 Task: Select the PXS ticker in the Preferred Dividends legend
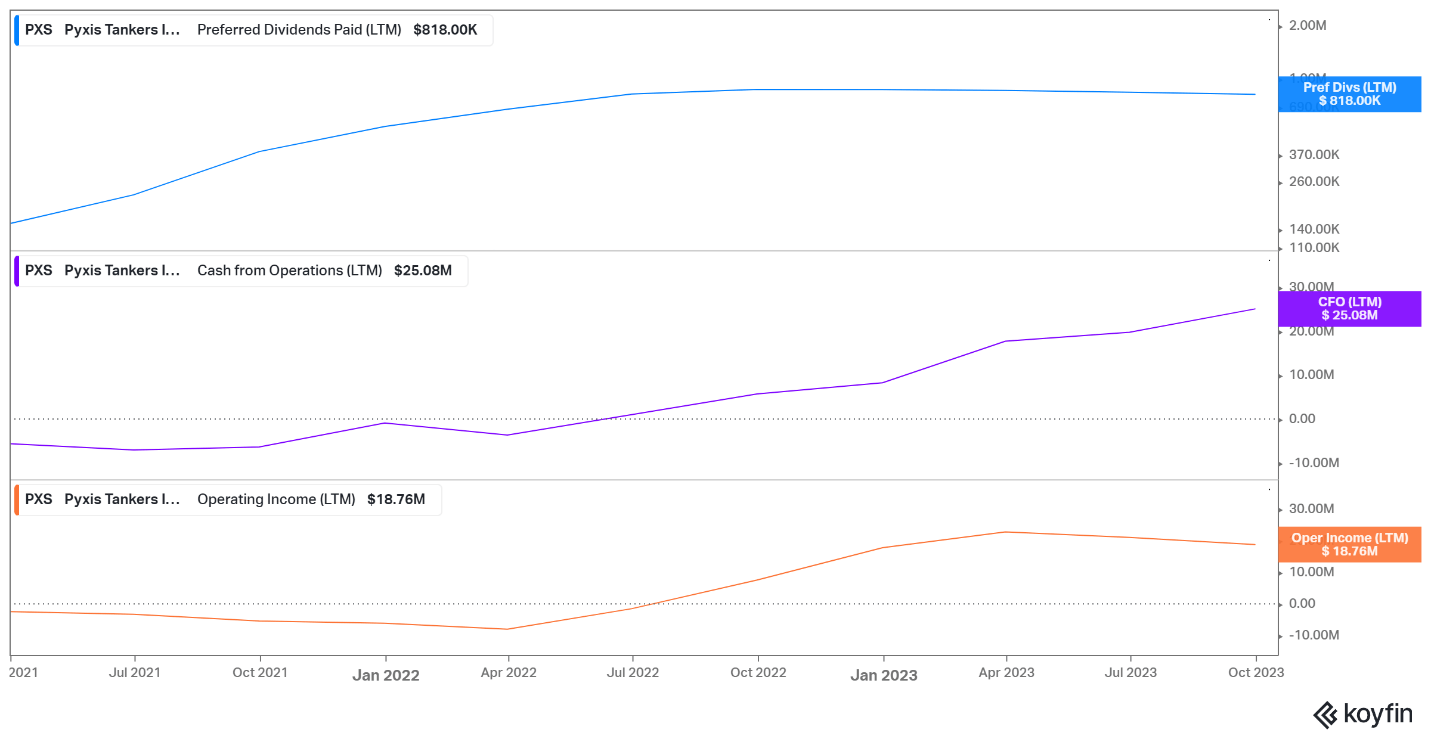tap(38, 30)
